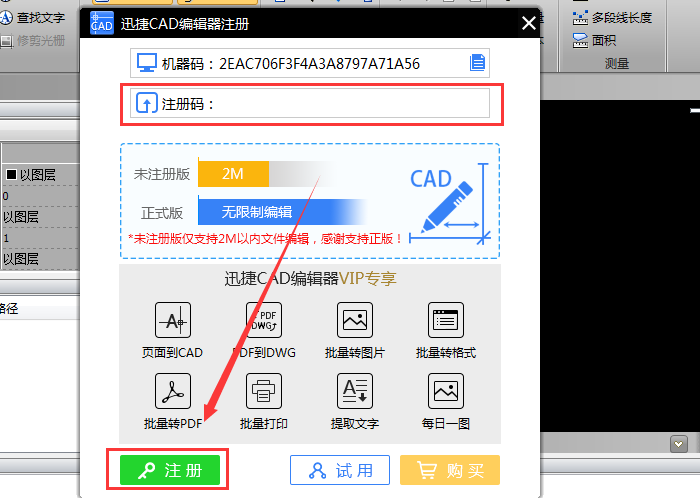Click the scroll-down arrow in main window
The width and height of the screenshot is (700, 498).
(679, 444)
